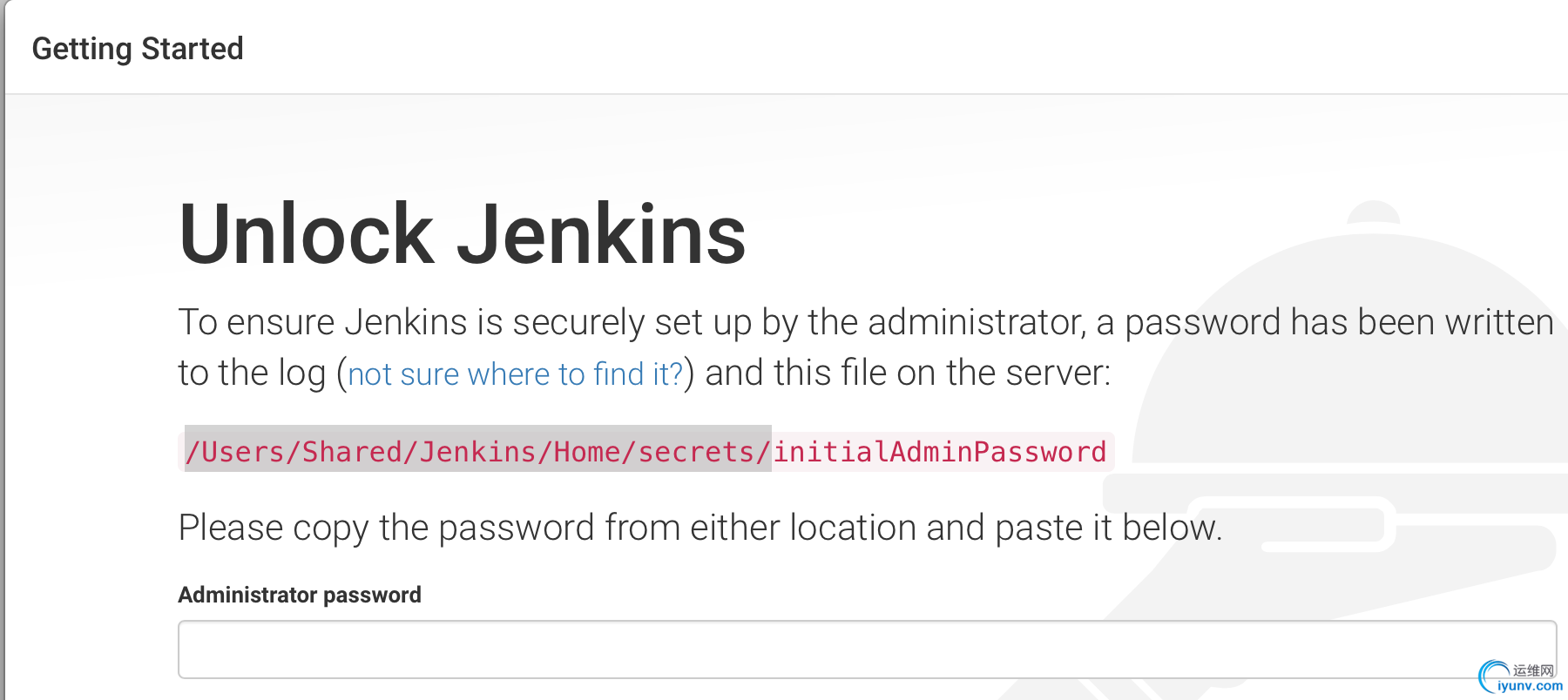Focus the Administrator password input field
The width and height of the screenshot is (1568, 700).
pyautogui.click(x=866, y=650)
